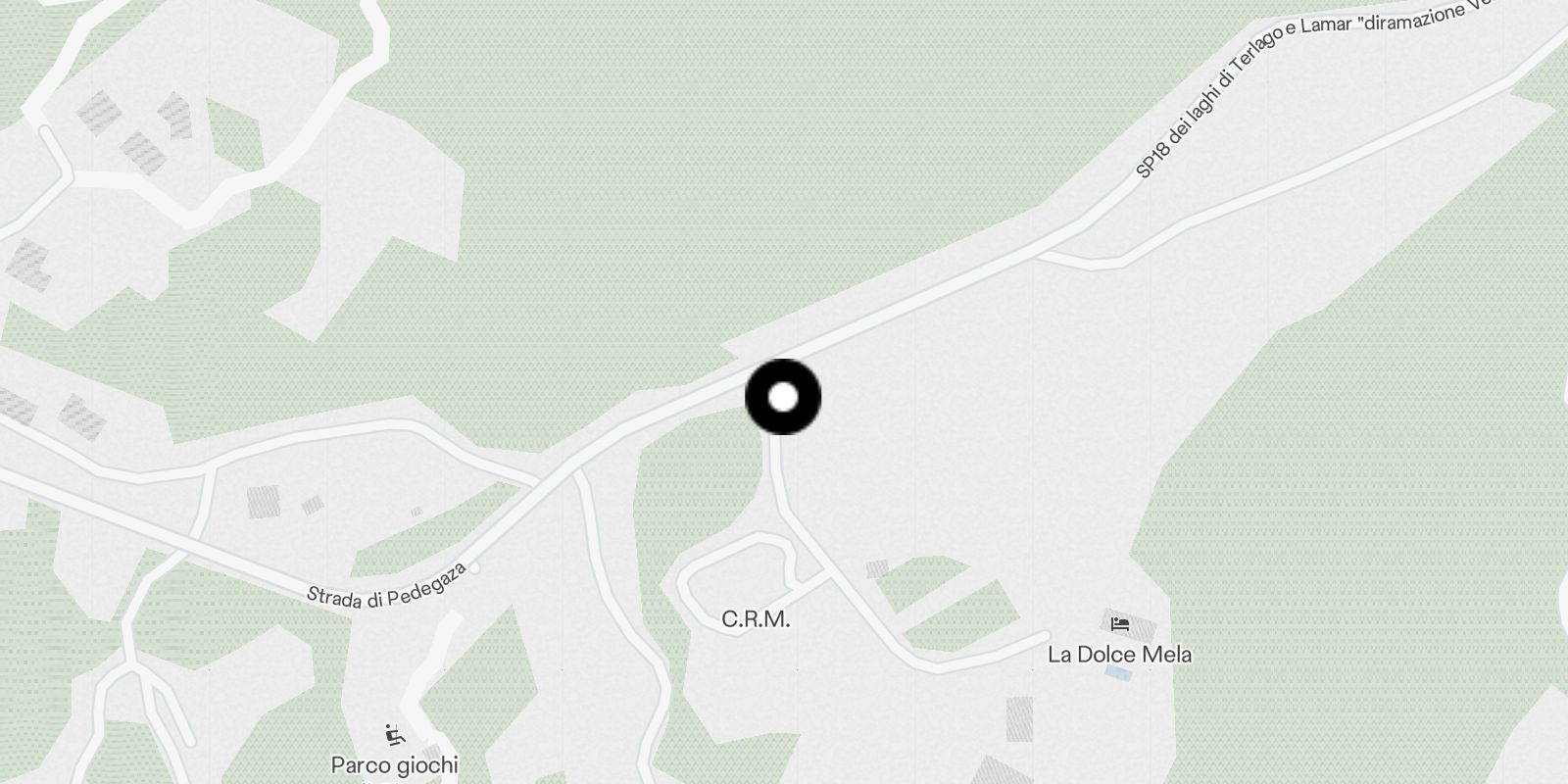
Task: Select the hatched building south of the blue pool
Action: (x=1019, y=718)
